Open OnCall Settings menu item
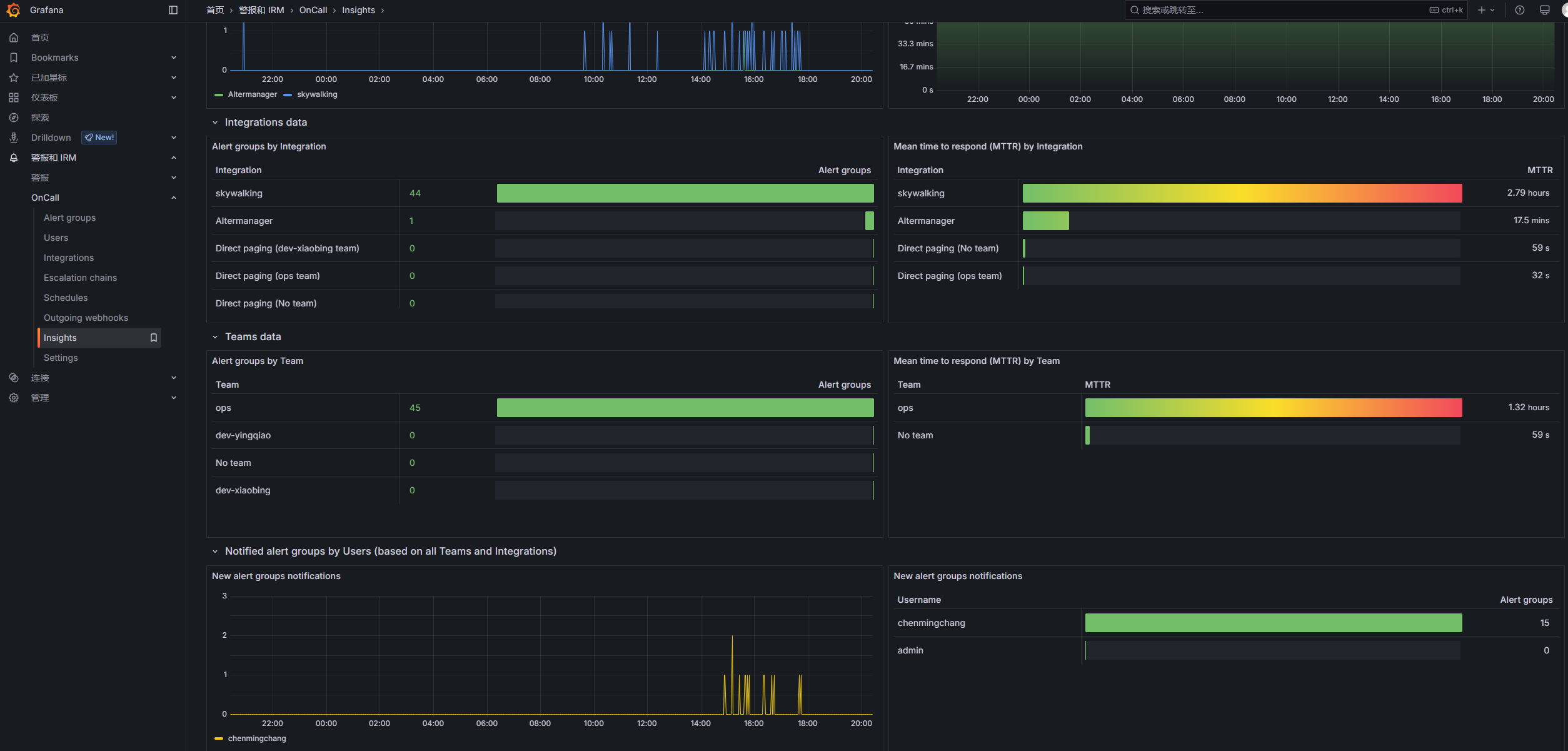 pos(61,358)
